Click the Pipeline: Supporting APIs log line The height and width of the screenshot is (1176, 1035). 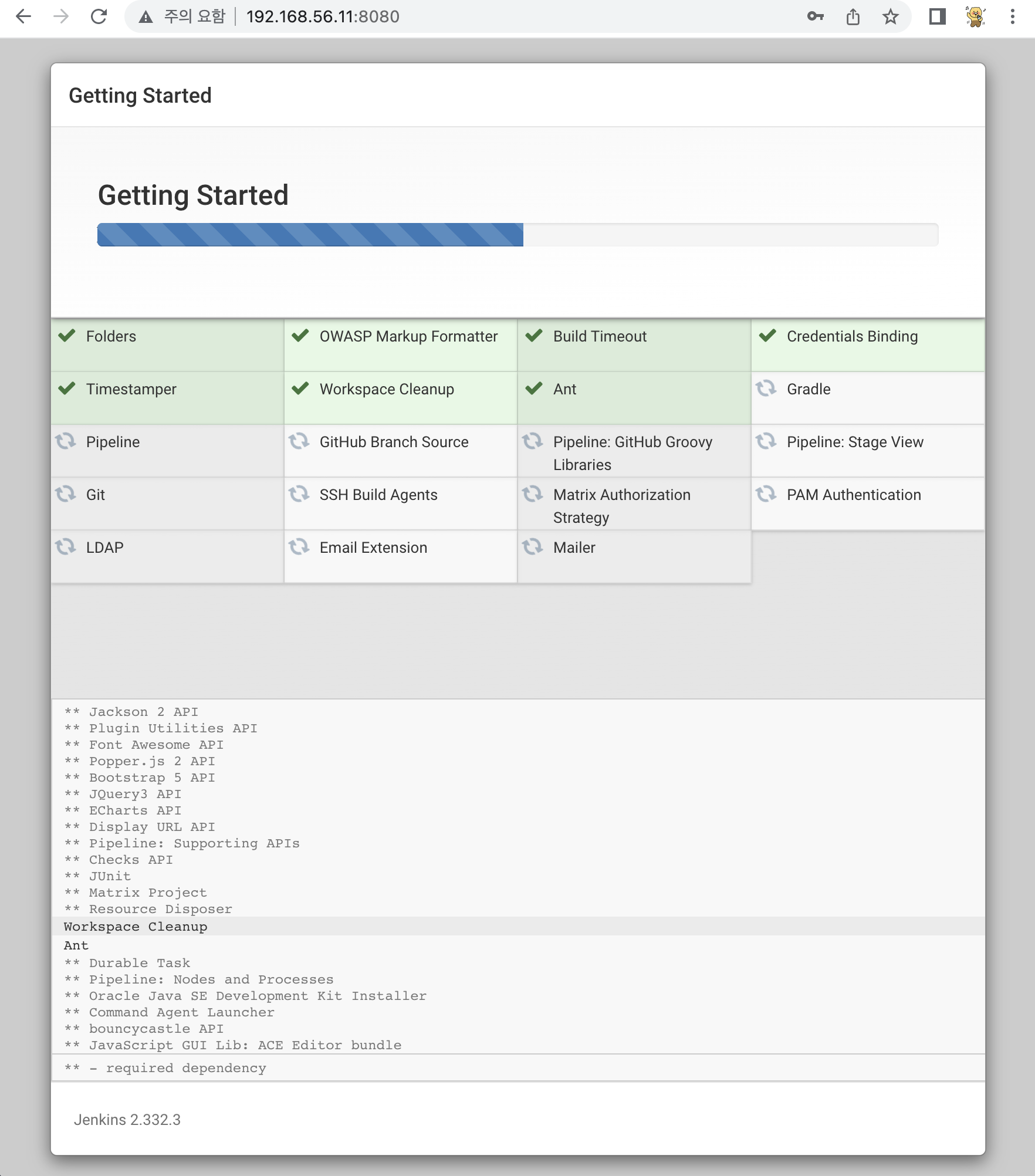(x=182, y=843)
